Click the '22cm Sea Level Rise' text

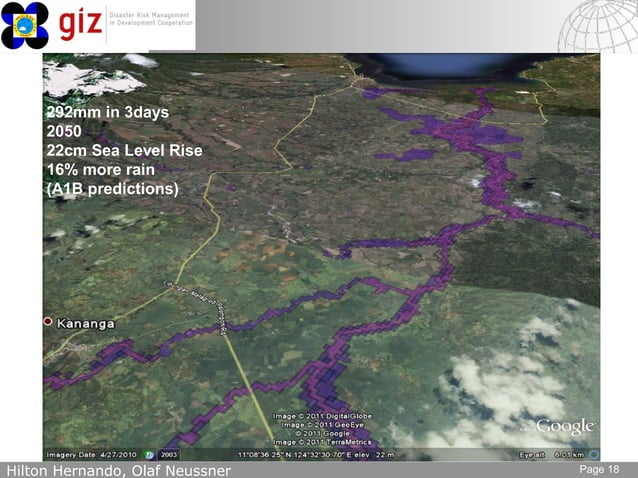(x=125, y=151)
